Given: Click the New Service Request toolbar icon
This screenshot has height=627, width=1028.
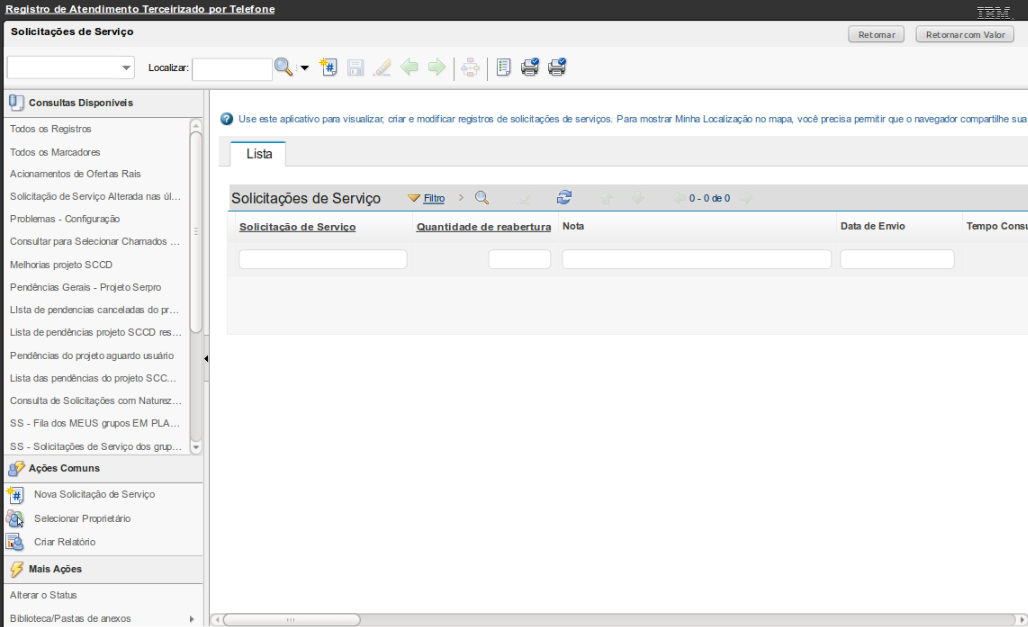Looking at the screenshot, I should coord(328,68).
